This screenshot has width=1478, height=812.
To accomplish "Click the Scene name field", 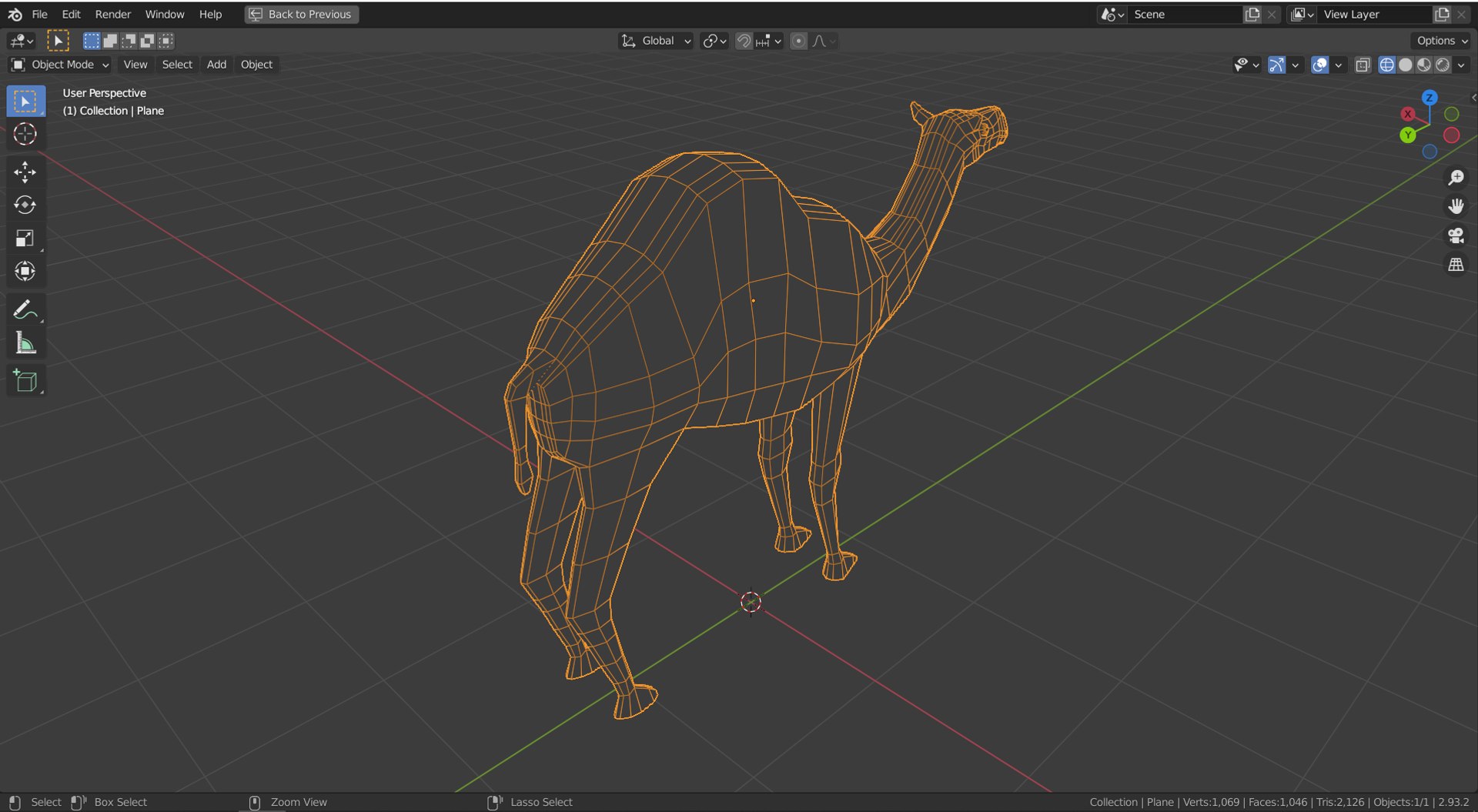I will [x=1185, y=14].
